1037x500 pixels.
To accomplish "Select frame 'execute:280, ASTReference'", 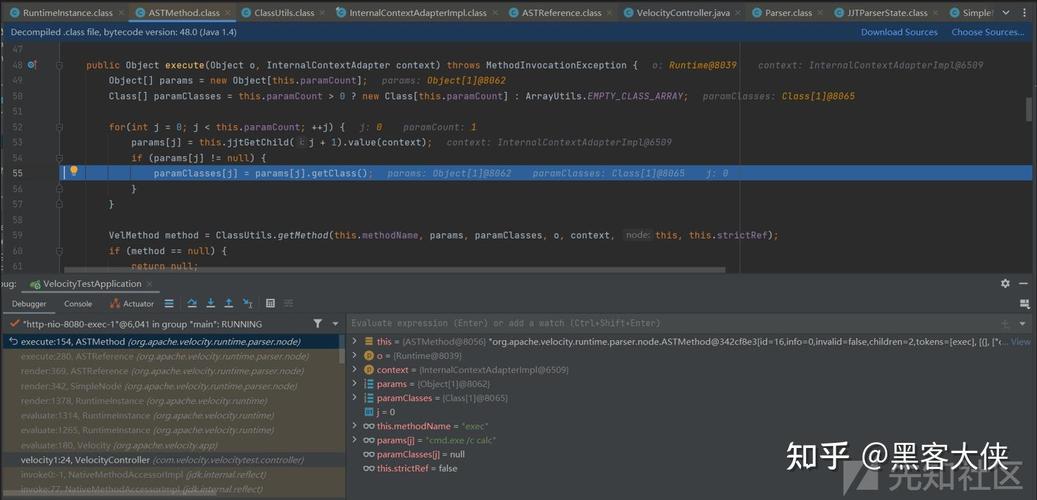I will point(173,356).
